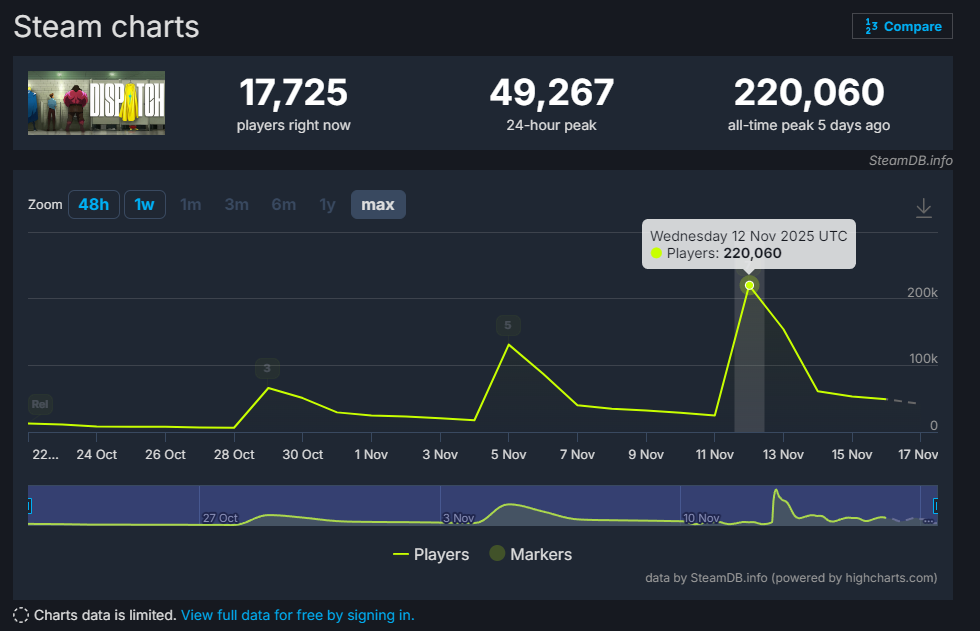980x631 pixels.
Task: Click the chart download icon
Action: (x=924, y=208)
